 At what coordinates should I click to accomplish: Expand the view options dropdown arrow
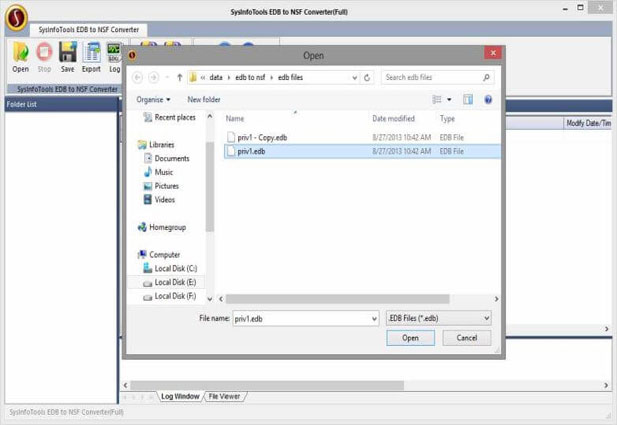point(449,100)
